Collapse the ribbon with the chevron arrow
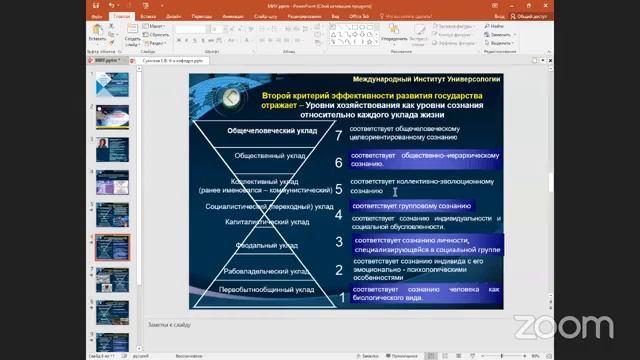Viewport: 640px width, 360px height. (549, 52)
